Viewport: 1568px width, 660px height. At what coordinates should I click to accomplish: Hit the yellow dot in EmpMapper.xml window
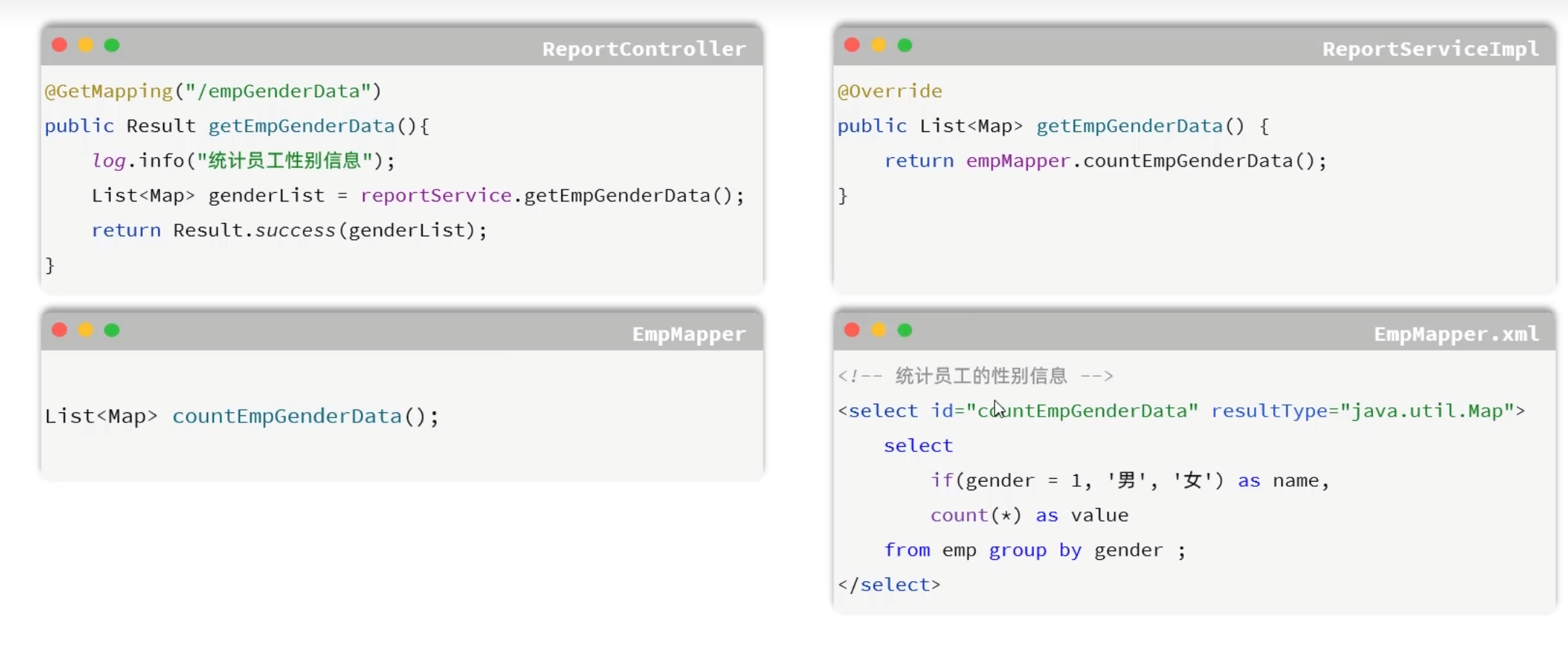click(x=879, y=330)
